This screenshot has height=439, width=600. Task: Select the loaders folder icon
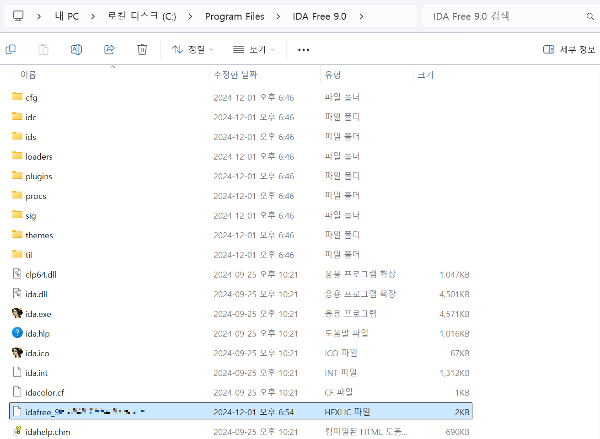[17, 155]
